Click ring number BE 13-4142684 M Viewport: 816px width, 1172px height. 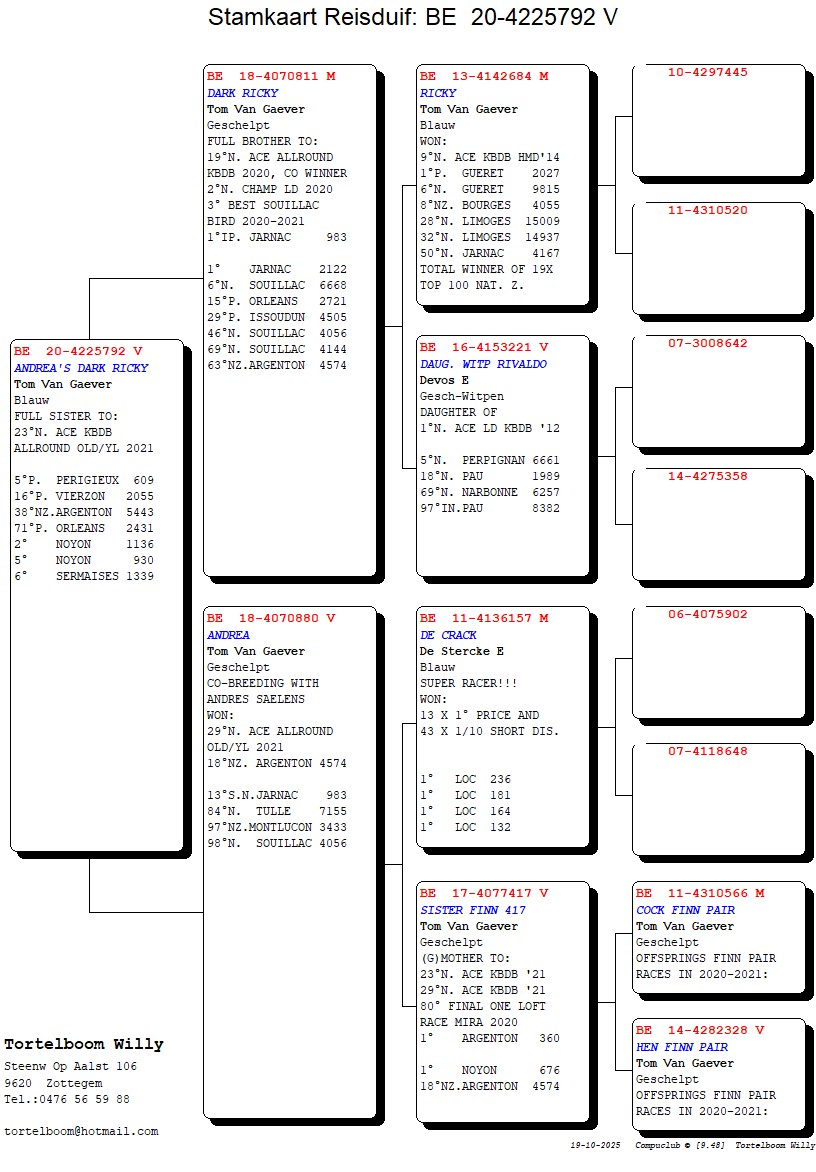[x=484, y=77]
